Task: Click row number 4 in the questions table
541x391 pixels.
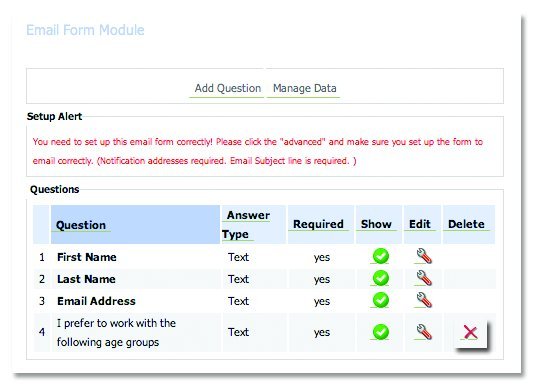Action: pyautogui.click(x=42, y=332)
